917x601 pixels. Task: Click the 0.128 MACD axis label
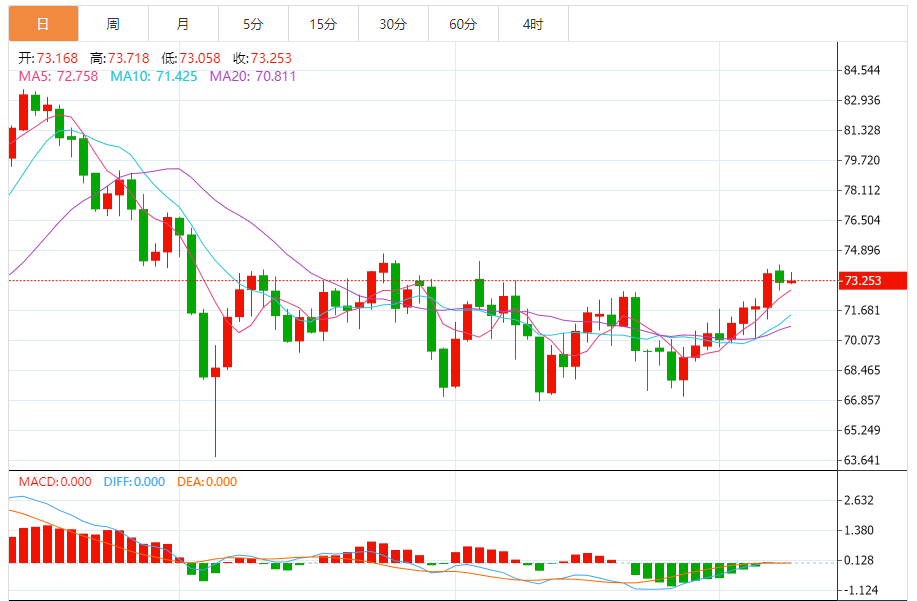pos(859,560)
